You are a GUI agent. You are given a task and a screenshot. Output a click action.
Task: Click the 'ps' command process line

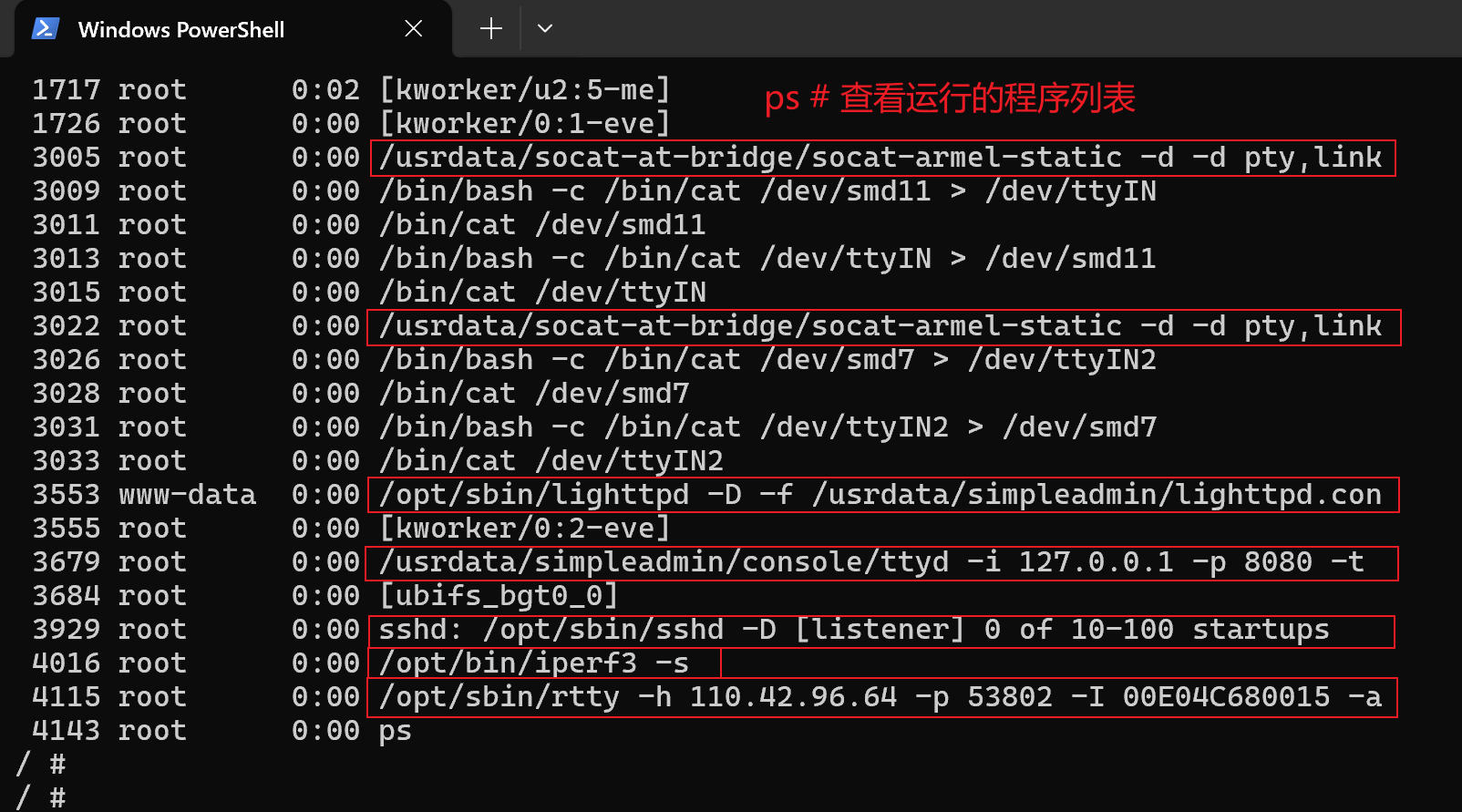(x=221, y=731)
